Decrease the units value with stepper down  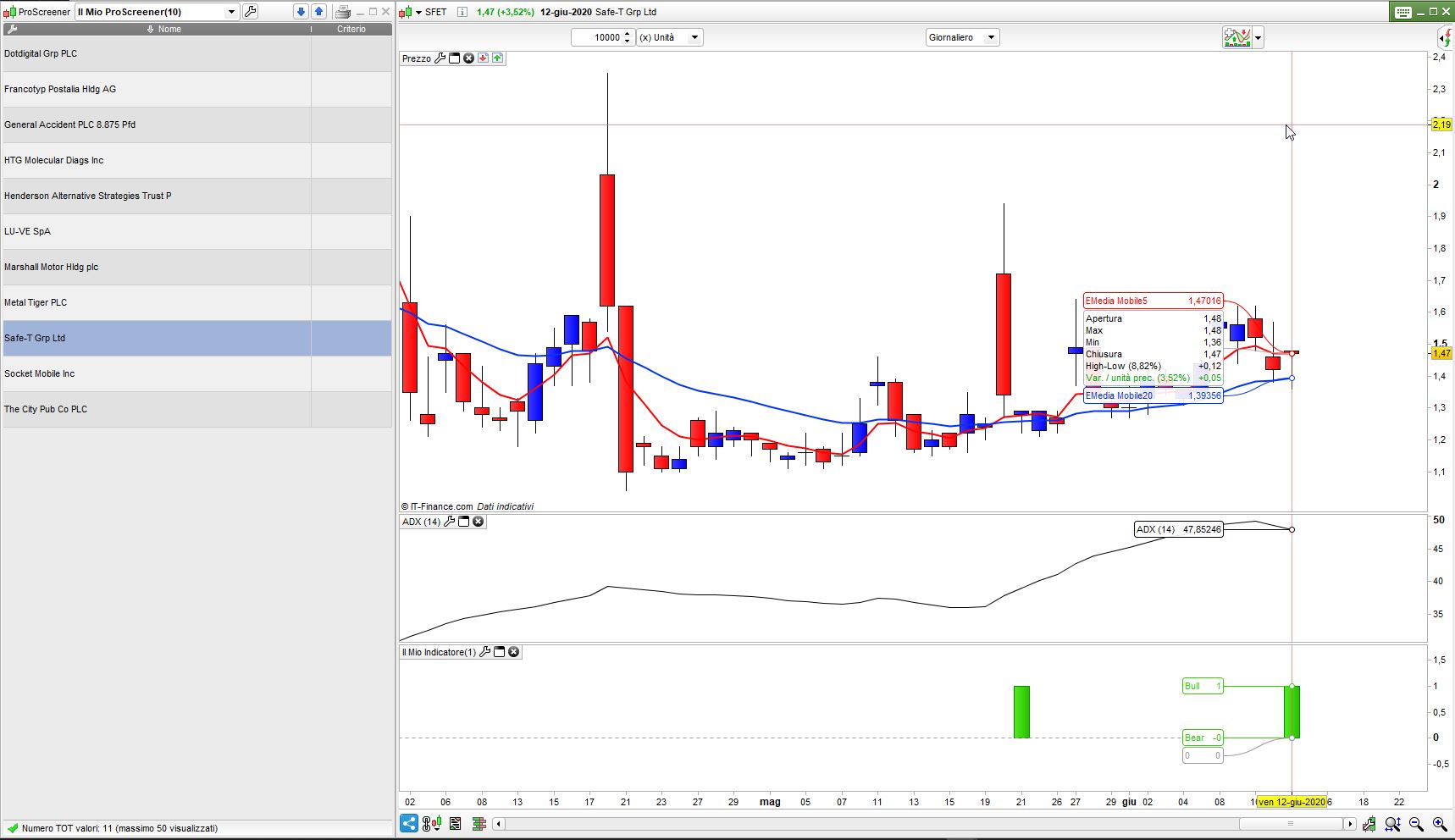pyautogui.click(x=628, y=41)
